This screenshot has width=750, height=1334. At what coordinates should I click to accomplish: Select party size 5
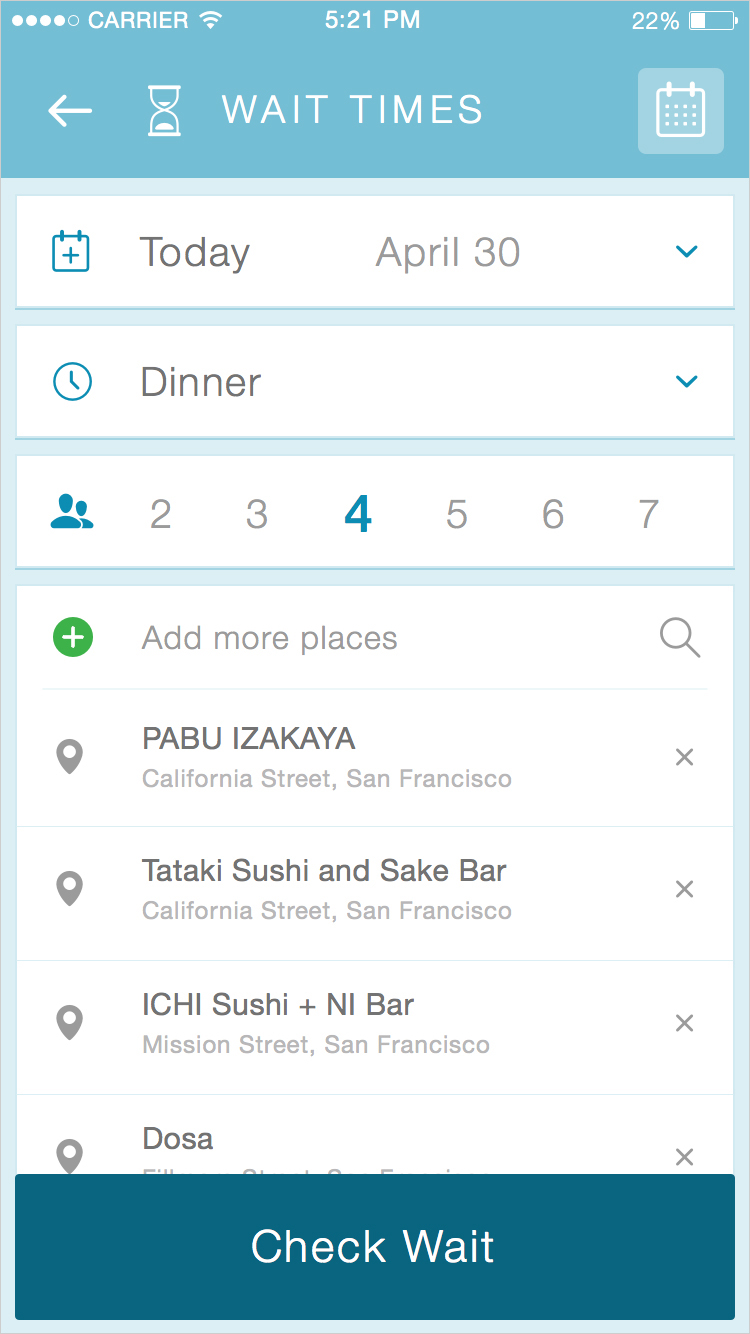point(457,514)
